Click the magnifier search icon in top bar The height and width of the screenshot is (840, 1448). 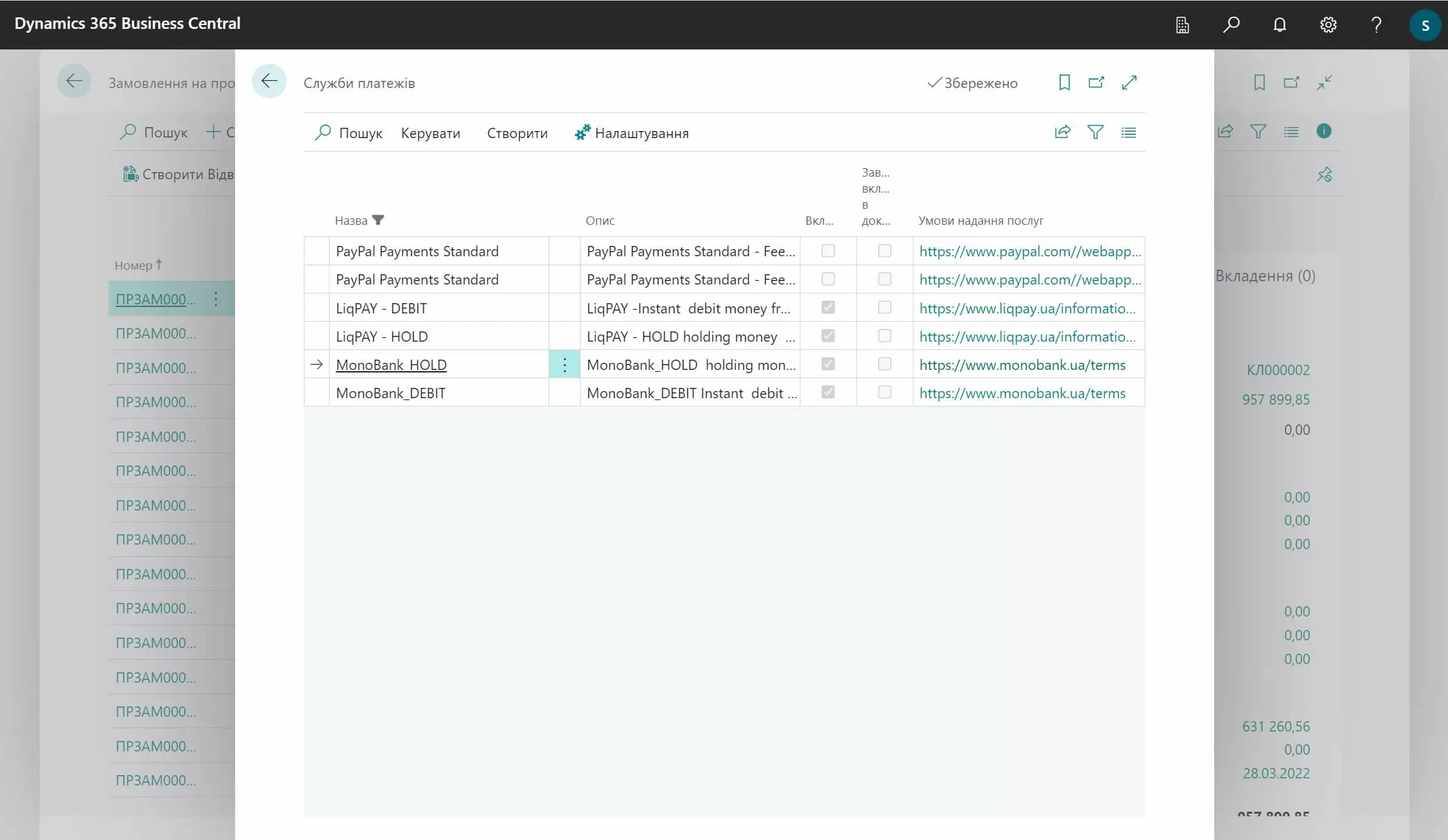1231,24
